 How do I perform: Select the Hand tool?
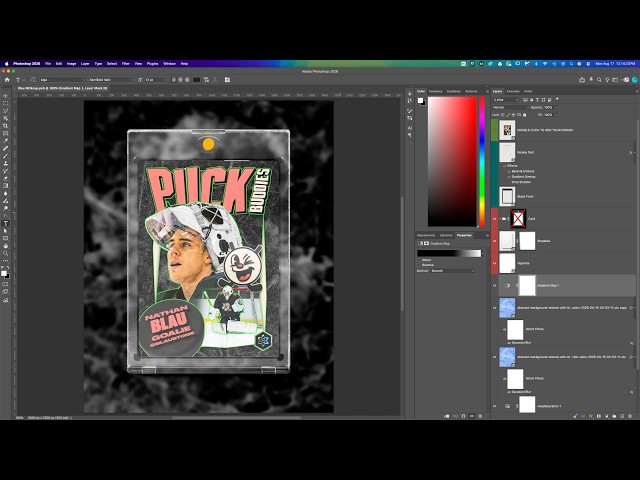(x=5, y=246)
